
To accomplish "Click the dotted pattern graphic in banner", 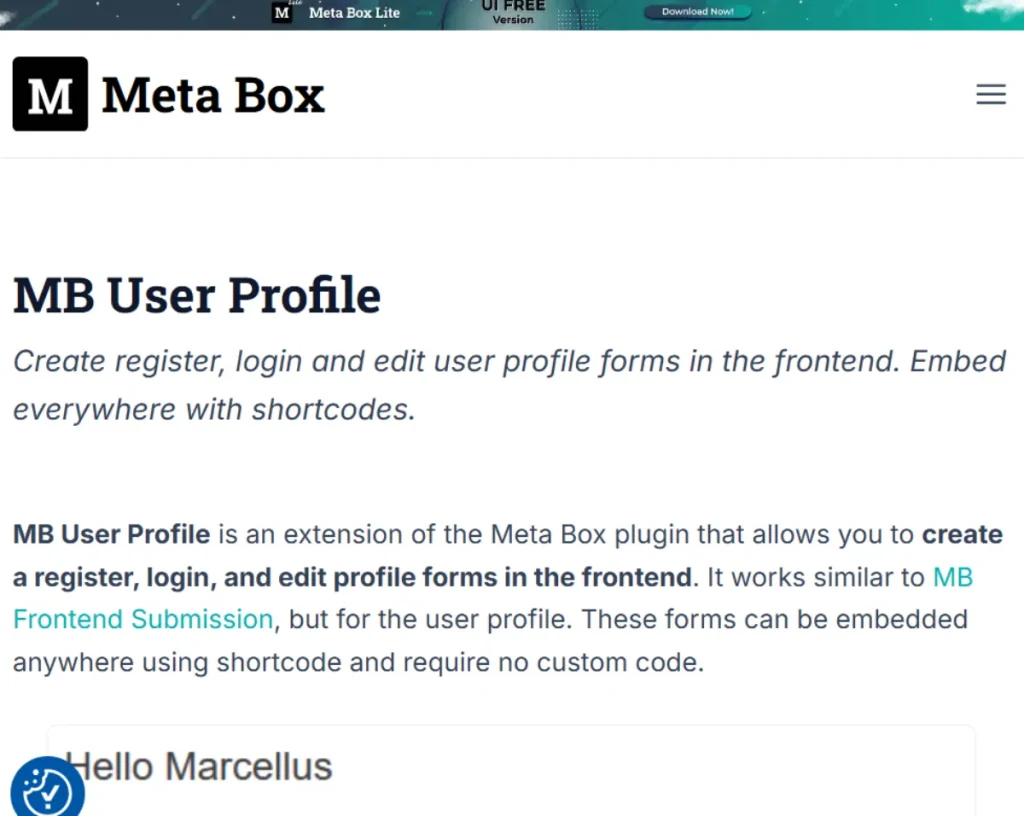I will [578, 18].
